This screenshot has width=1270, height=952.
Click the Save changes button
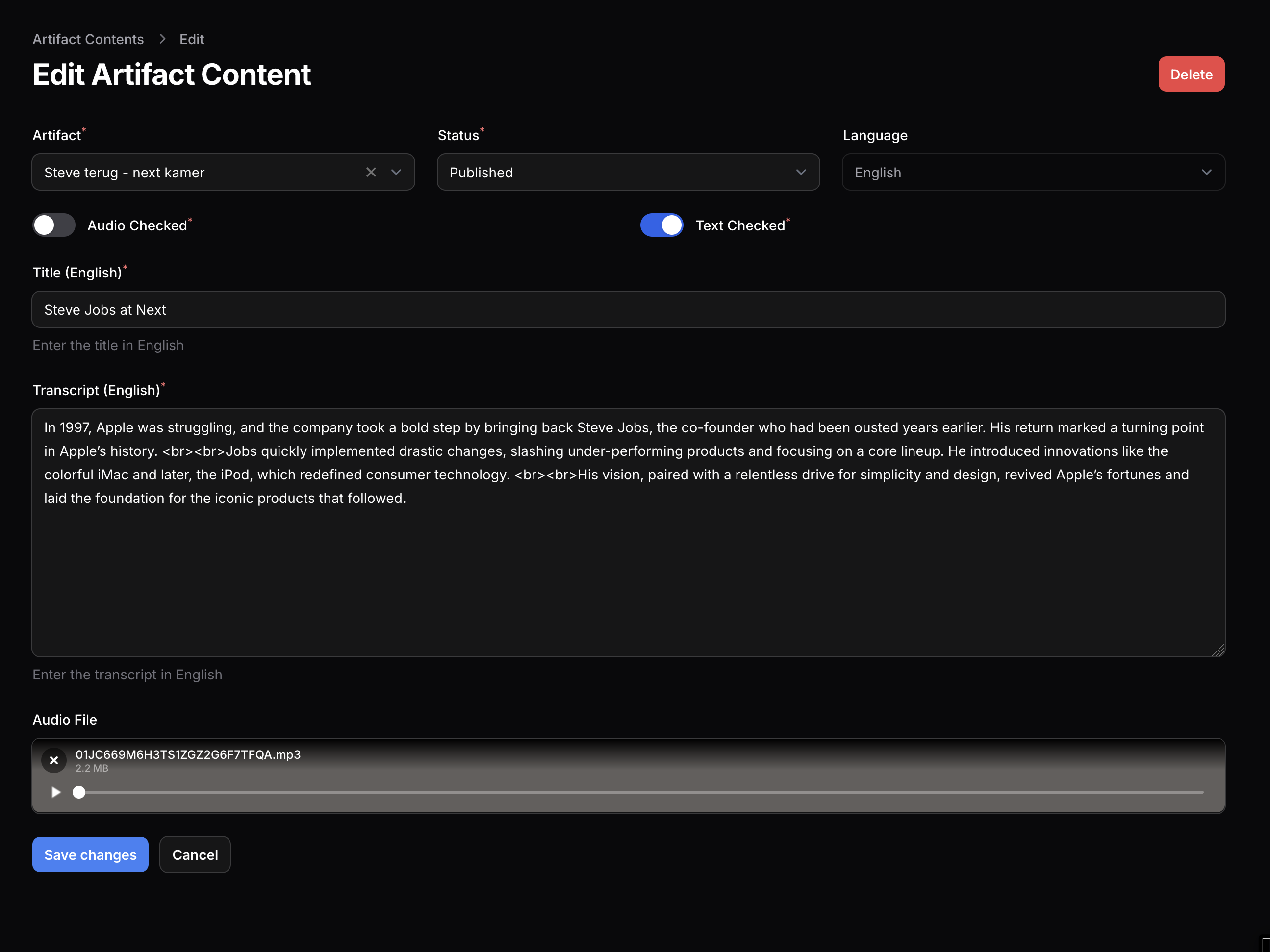[90, 854]
